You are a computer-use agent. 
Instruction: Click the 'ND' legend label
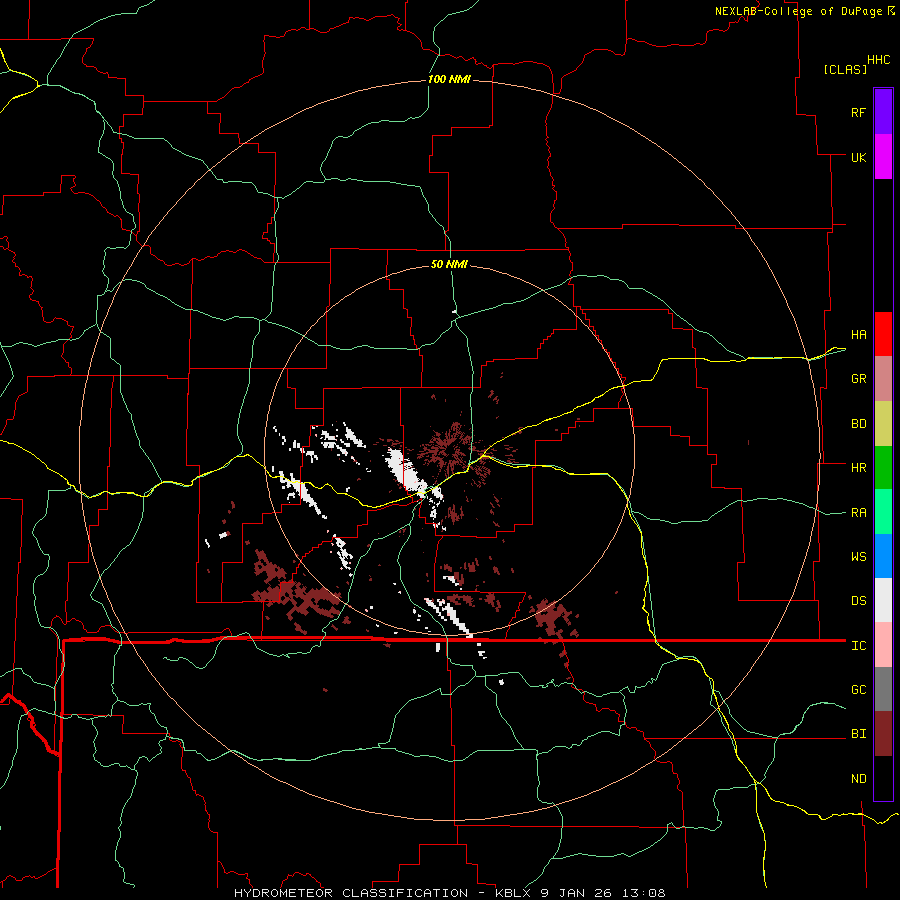(x=858, y=779)
